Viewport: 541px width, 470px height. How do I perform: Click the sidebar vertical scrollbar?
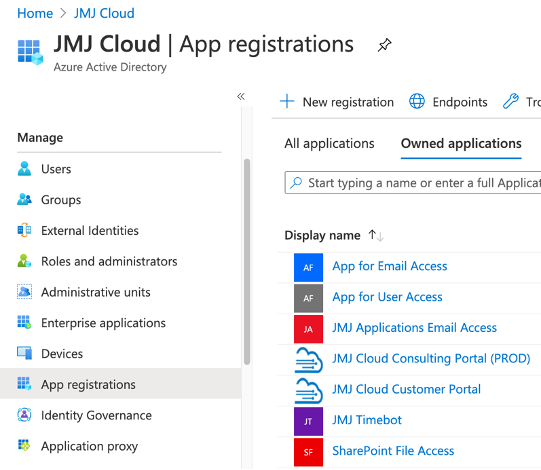247,262
